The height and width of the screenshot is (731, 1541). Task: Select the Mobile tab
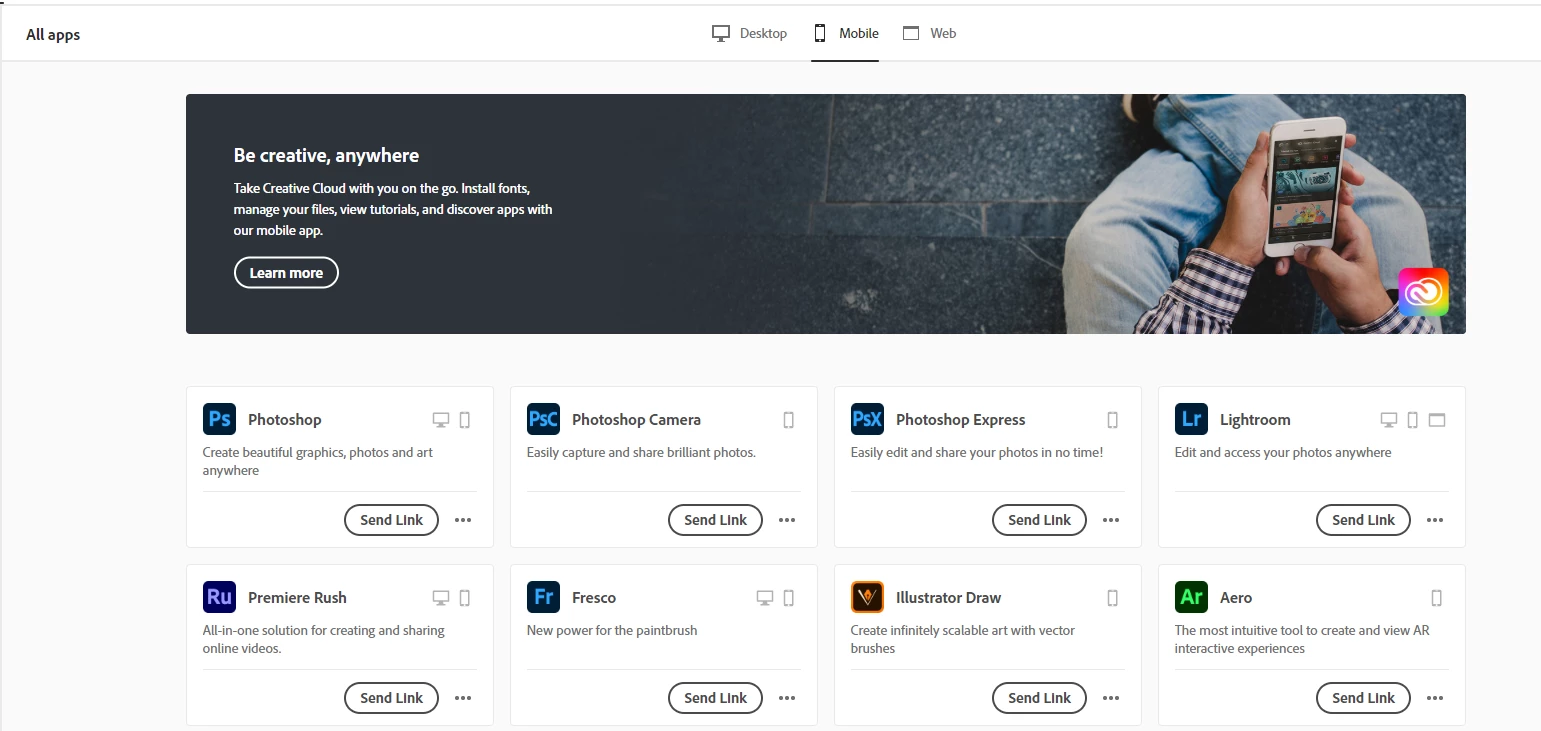tap(845, 33)
